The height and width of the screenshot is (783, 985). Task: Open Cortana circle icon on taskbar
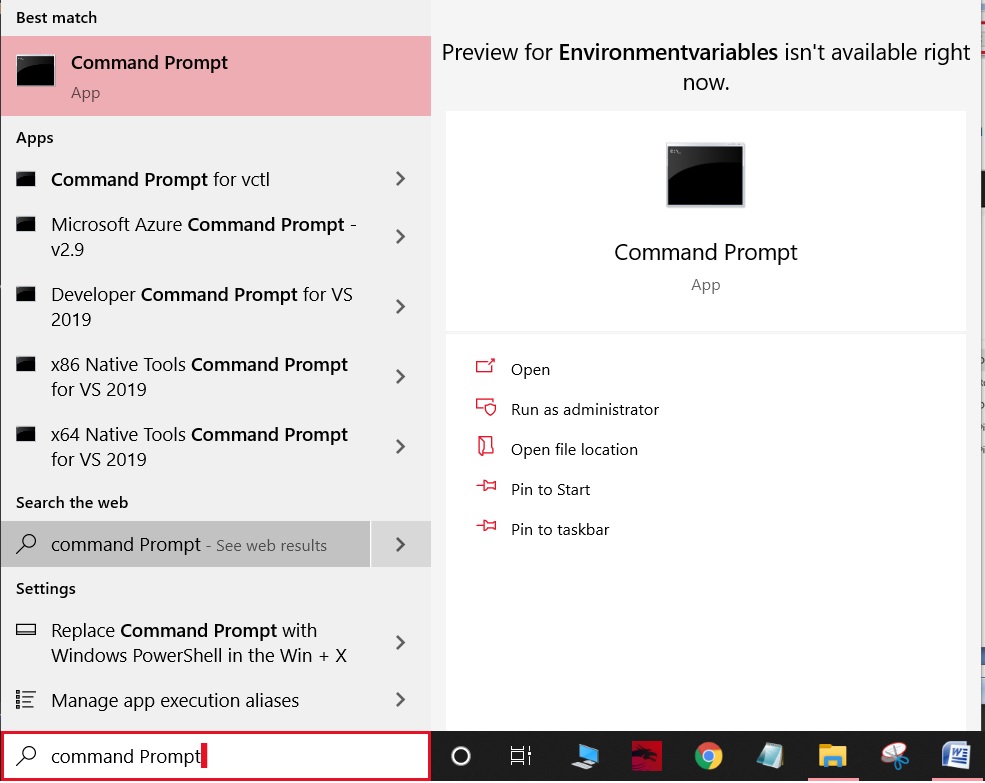pyautogui.click(x=460, y=756)
